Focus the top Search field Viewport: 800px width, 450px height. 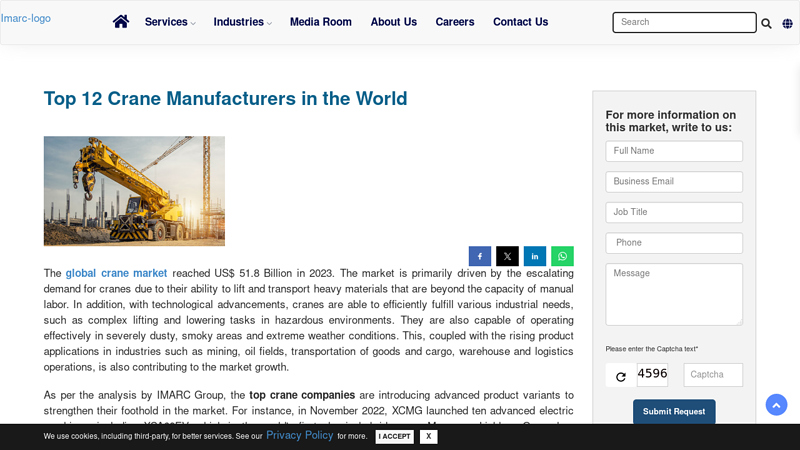click(684, 22)
